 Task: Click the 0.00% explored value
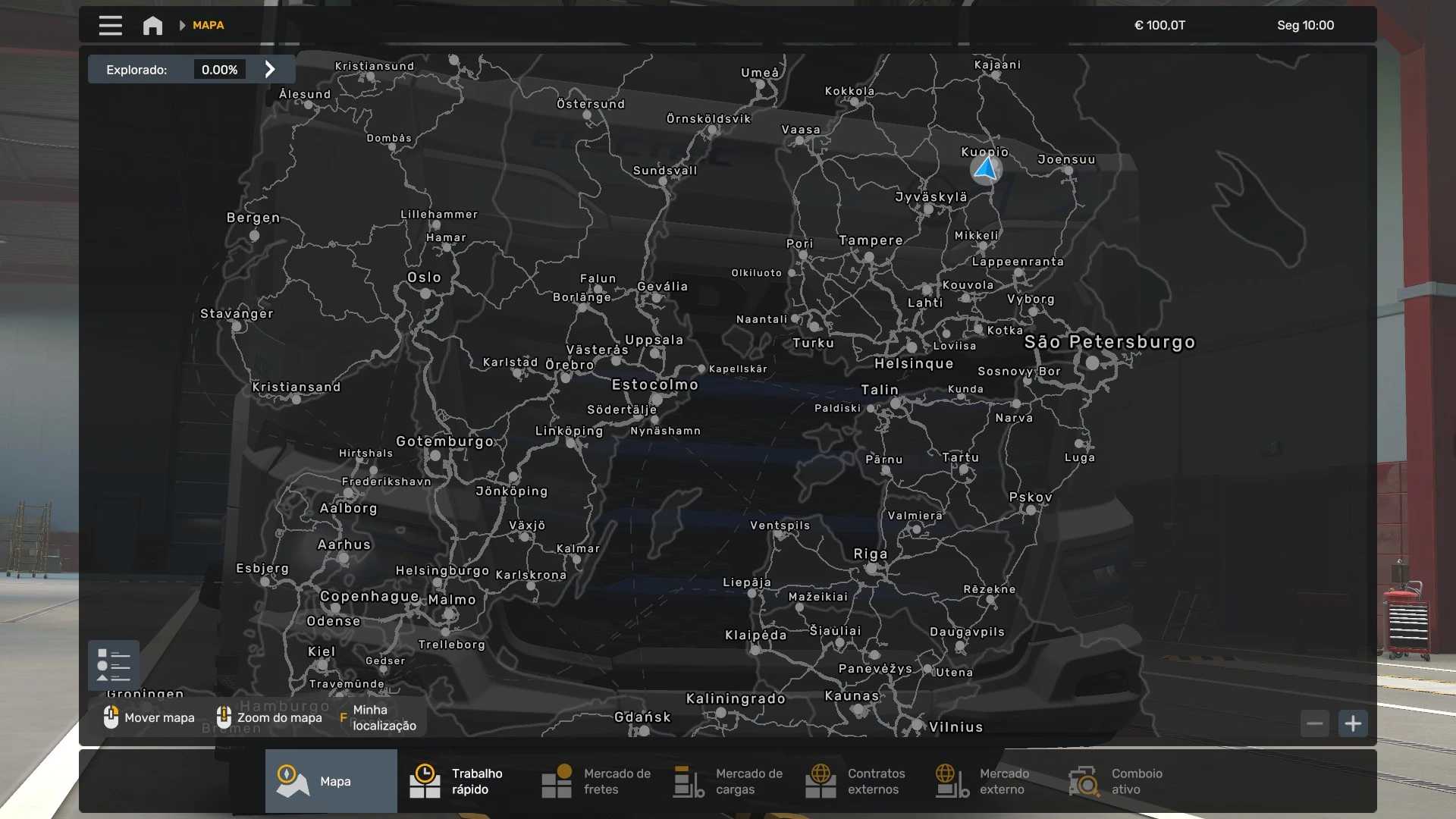220,70
